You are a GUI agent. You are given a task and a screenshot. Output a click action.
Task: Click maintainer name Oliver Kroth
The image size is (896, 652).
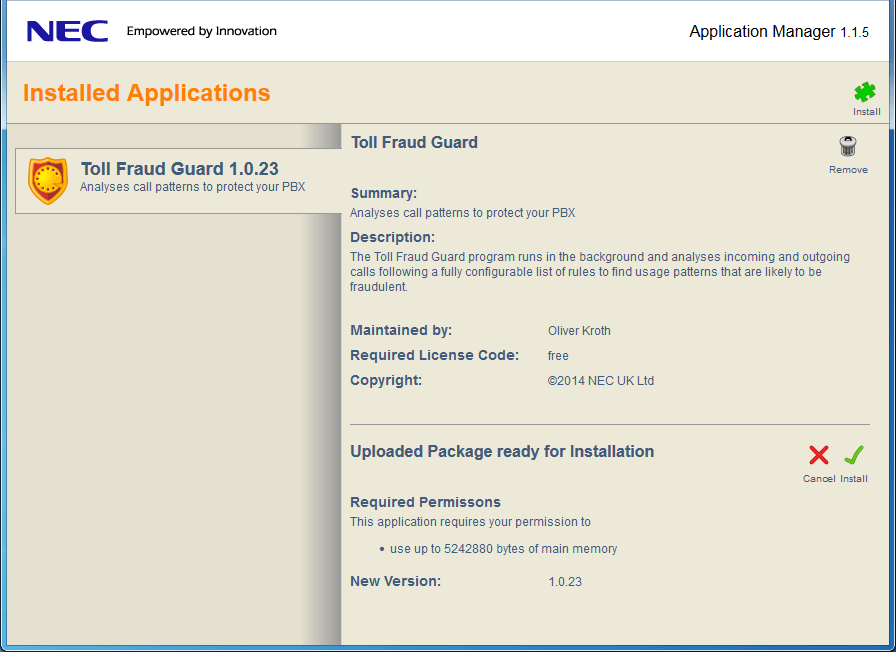578,331
